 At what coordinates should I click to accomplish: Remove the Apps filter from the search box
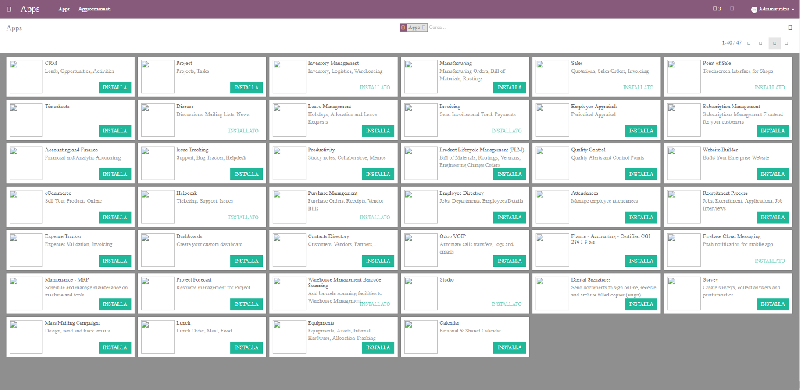(424, 28)
